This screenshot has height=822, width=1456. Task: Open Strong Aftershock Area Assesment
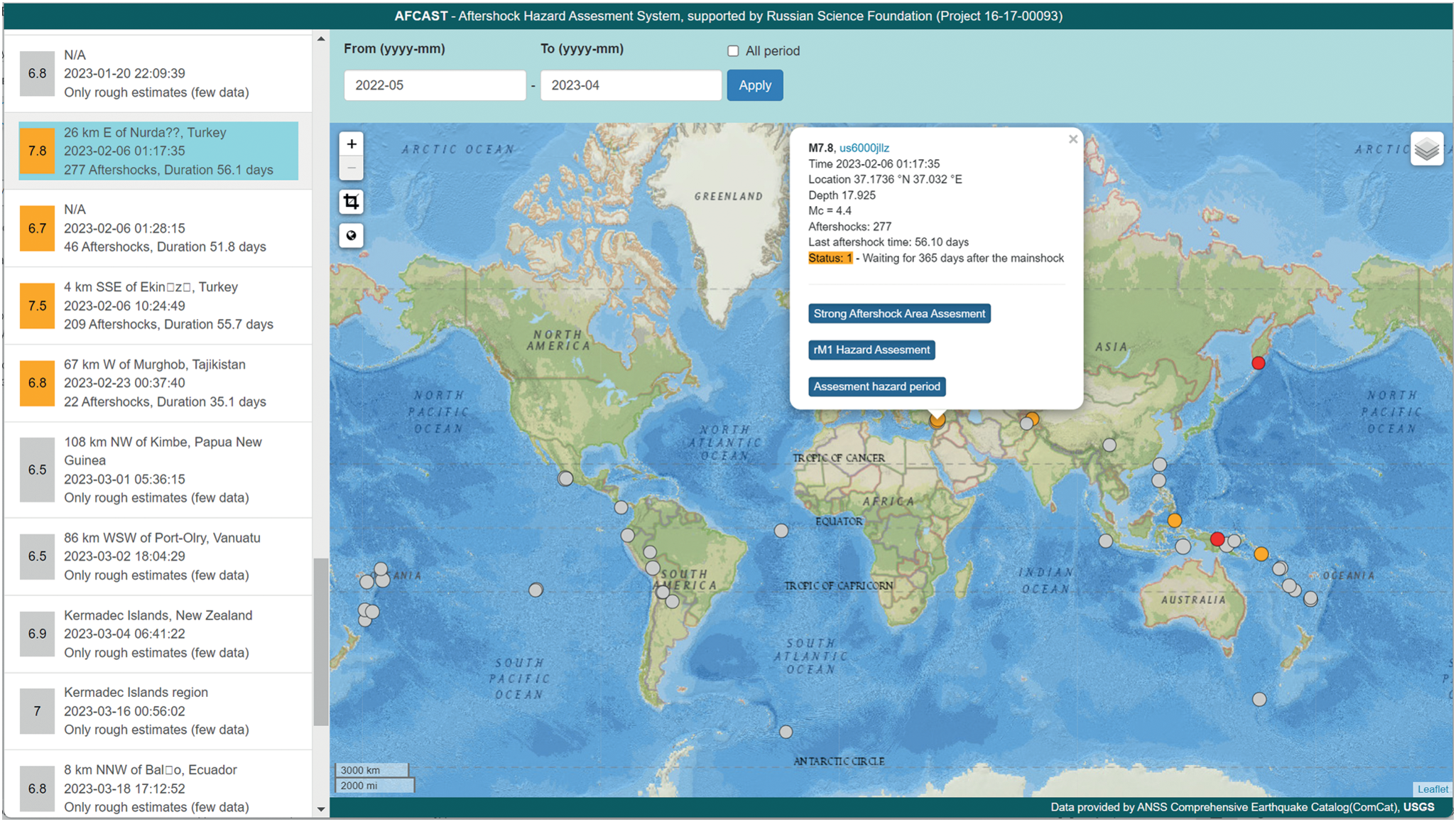898,313
